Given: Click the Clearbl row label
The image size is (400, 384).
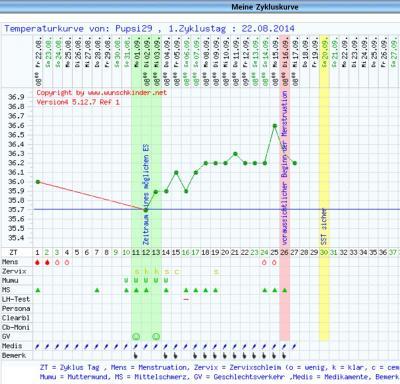Looking at the screenshot, I should 16,318.
